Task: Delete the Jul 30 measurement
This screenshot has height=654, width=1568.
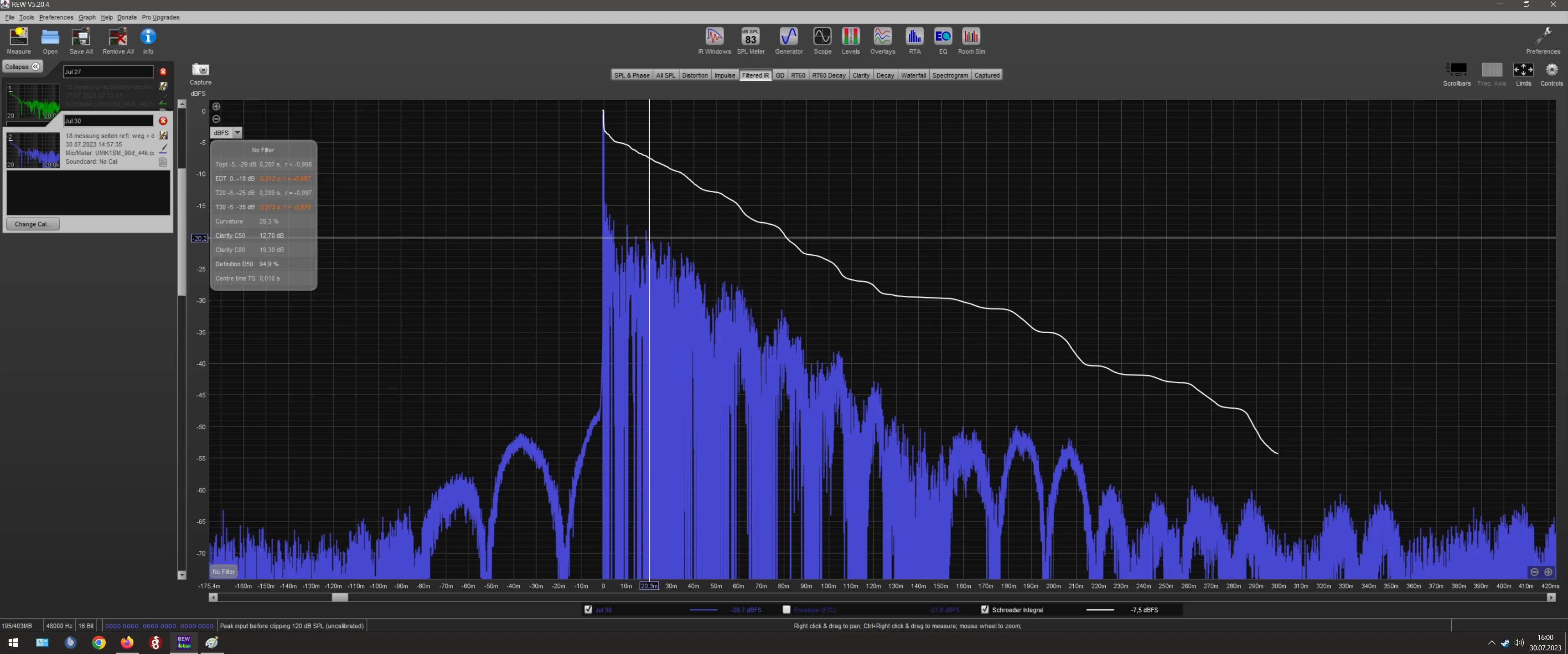Action: pos(163,120)
